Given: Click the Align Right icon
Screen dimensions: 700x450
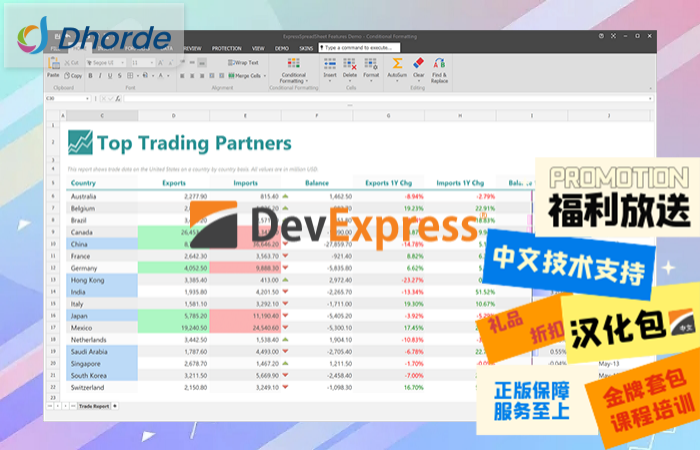Looking at the screenshot, I should click(202, 76).
